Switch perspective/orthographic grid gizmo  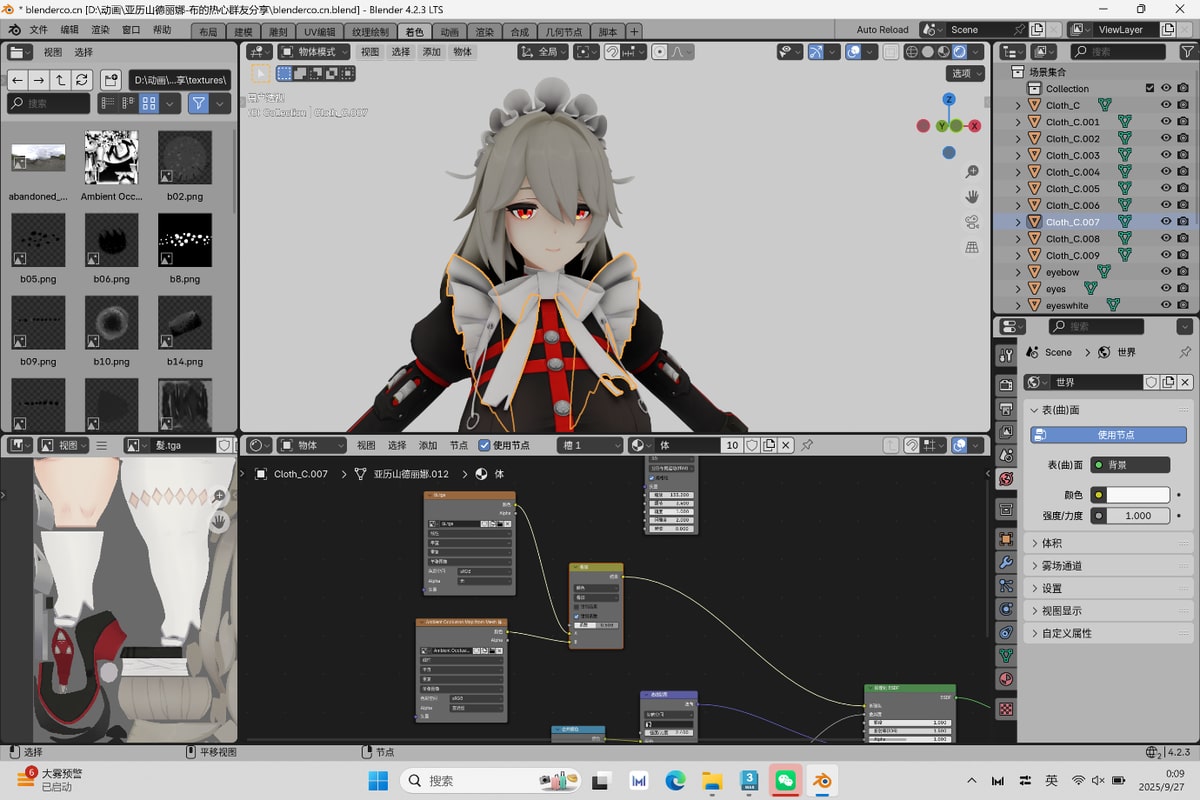972,247
